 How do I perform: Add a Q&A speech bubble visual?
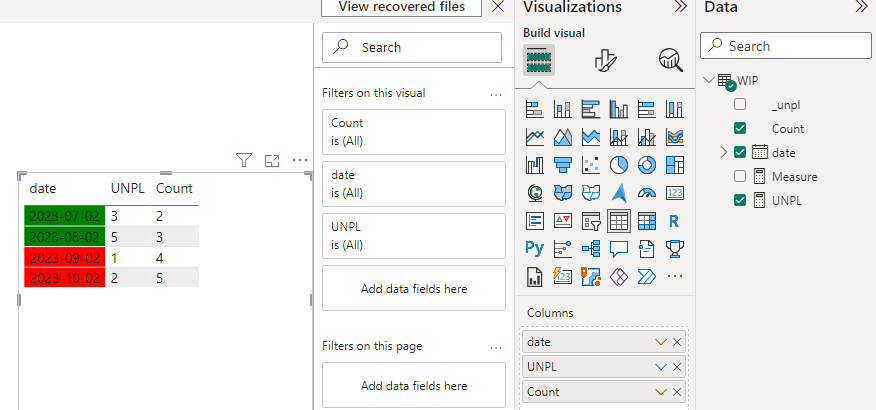[x=618, y=248]
